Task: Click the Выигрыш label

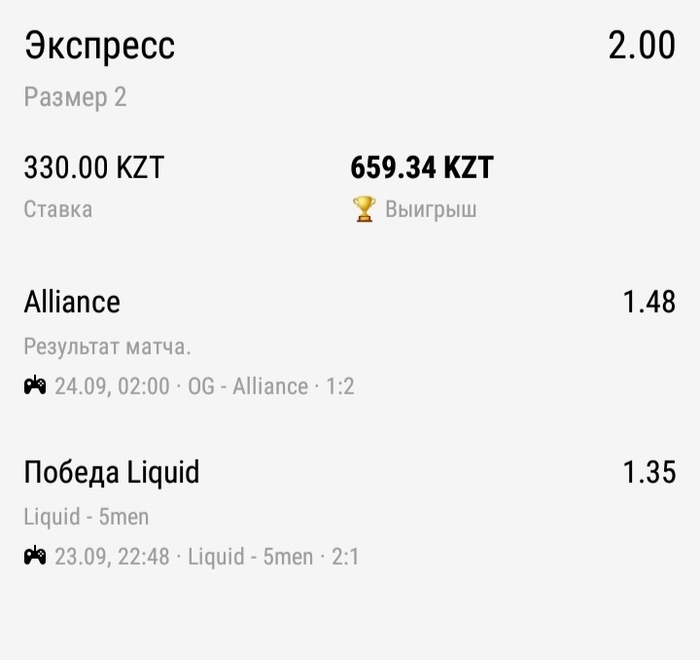Action: tap(431, 209)
